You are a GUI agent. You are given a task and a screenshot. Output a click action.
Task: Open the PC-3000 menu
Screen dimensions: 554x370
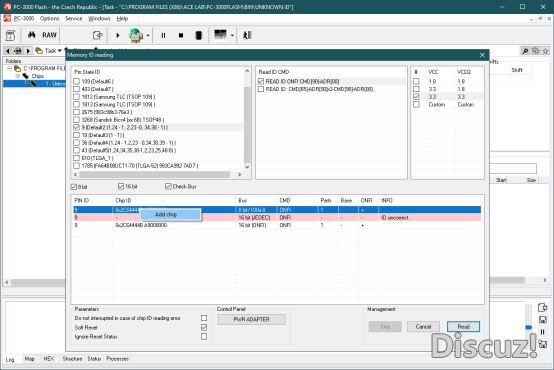24,18
